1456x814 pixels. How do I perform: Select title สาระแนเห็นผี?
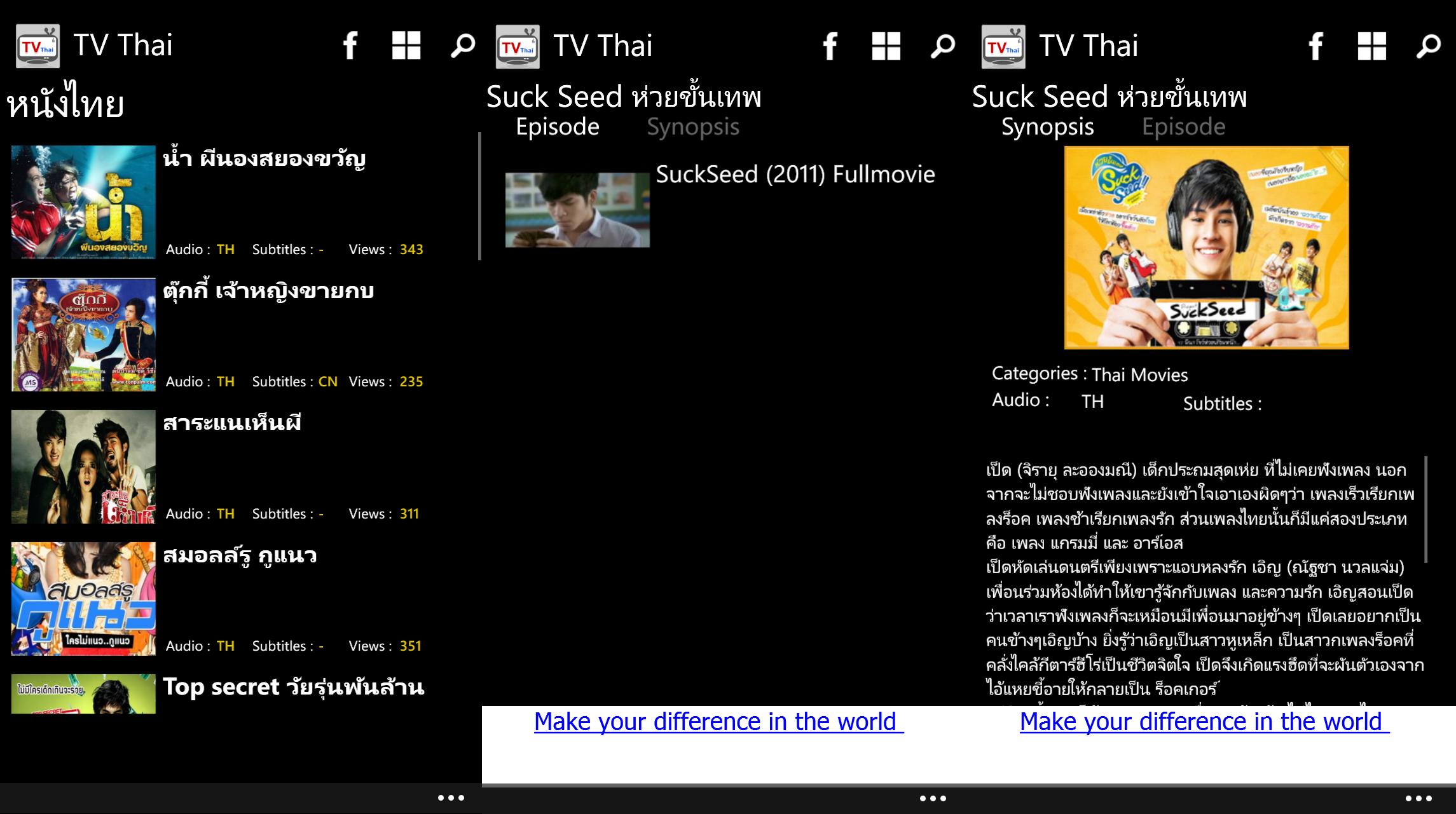[x=232, y=423]
